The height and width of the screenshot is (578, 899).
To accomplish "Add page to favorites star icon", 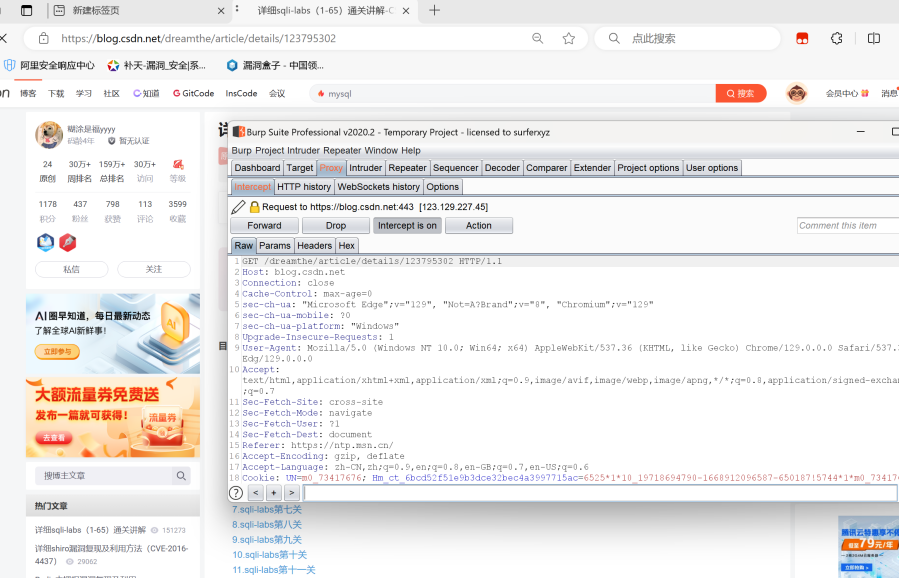I will pyautogui.click(x=569, y=38).
